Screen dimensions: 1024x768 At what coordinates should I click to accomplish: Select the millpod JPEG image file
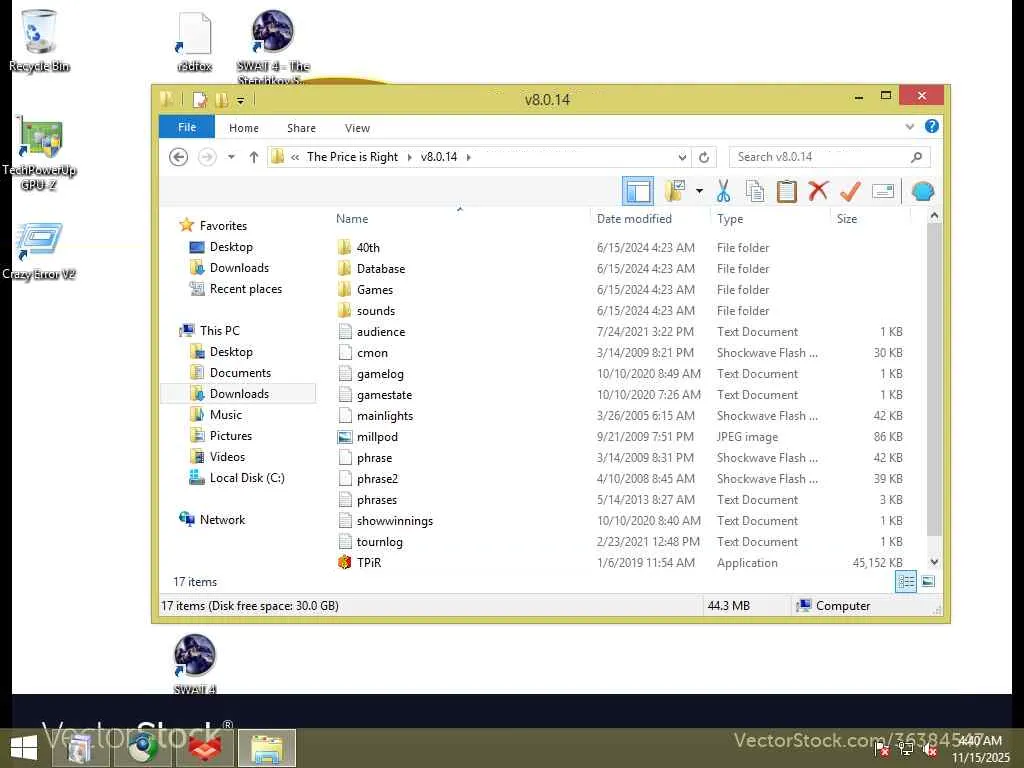click(377, 437)
